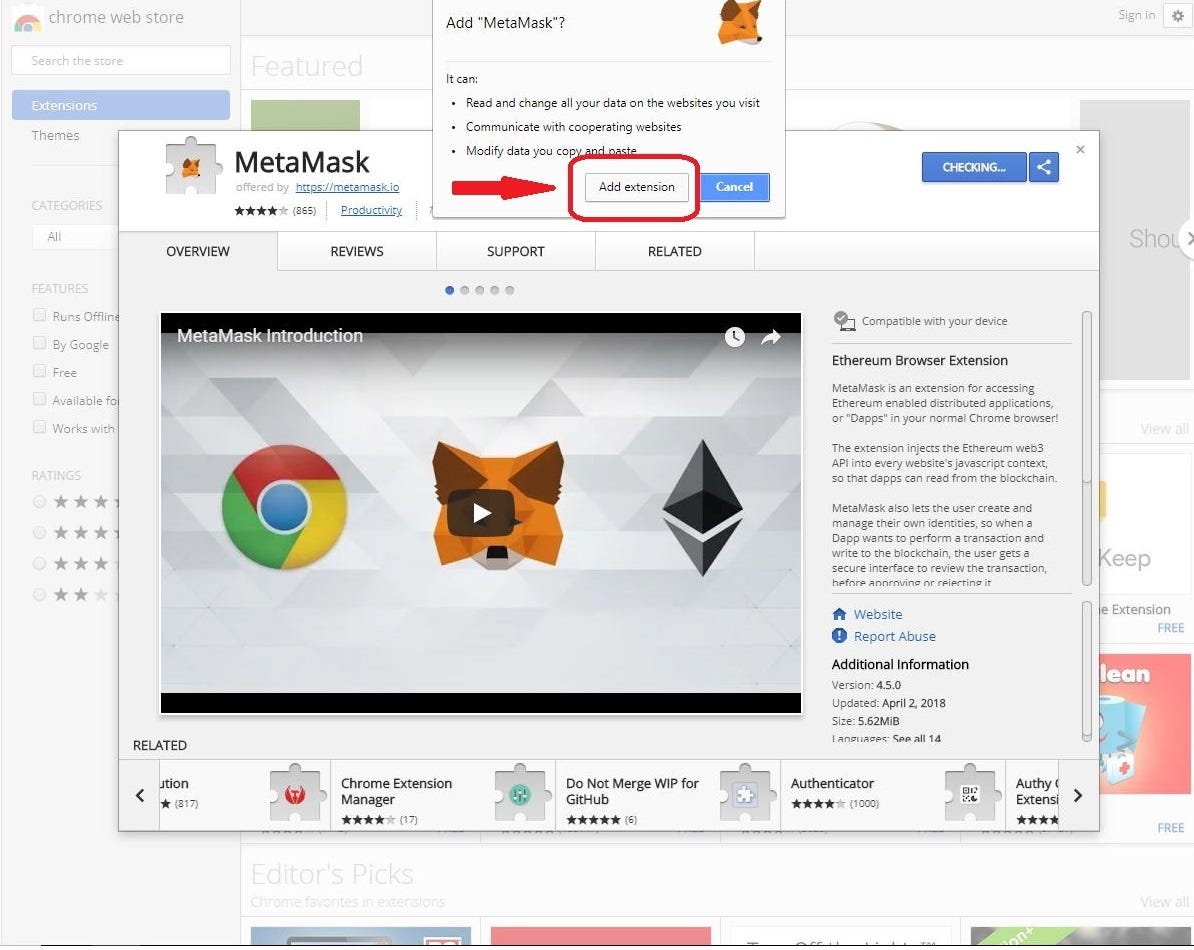Cancel the MetaMask install dialog
1194x950 pixels.
tap(733, 187)
